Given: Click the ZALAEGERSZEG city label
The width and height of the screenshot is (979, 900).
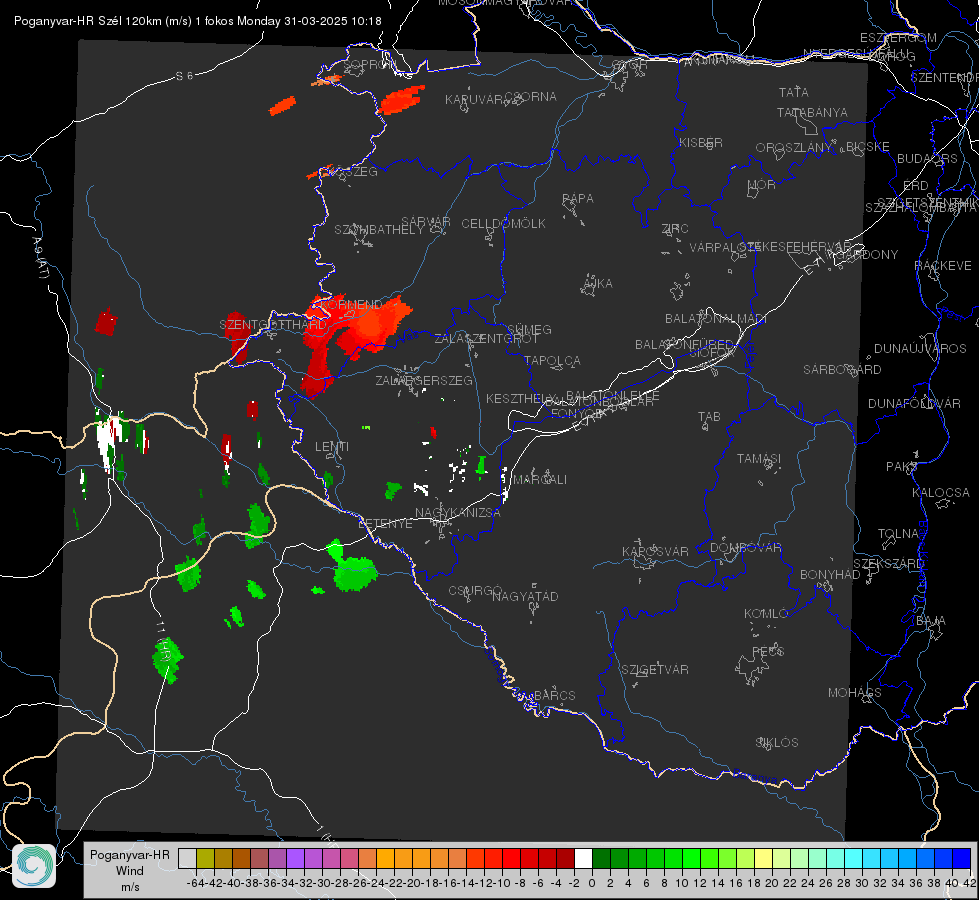Looking at the screenshot, I should click(424, 380).
